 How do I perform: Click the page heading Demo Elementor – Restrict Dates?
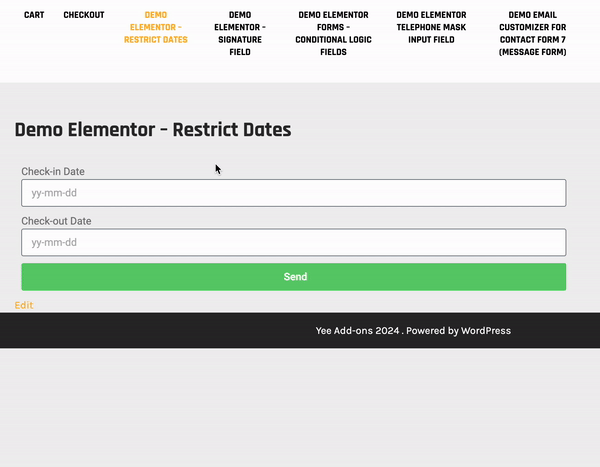coord(153,130)
